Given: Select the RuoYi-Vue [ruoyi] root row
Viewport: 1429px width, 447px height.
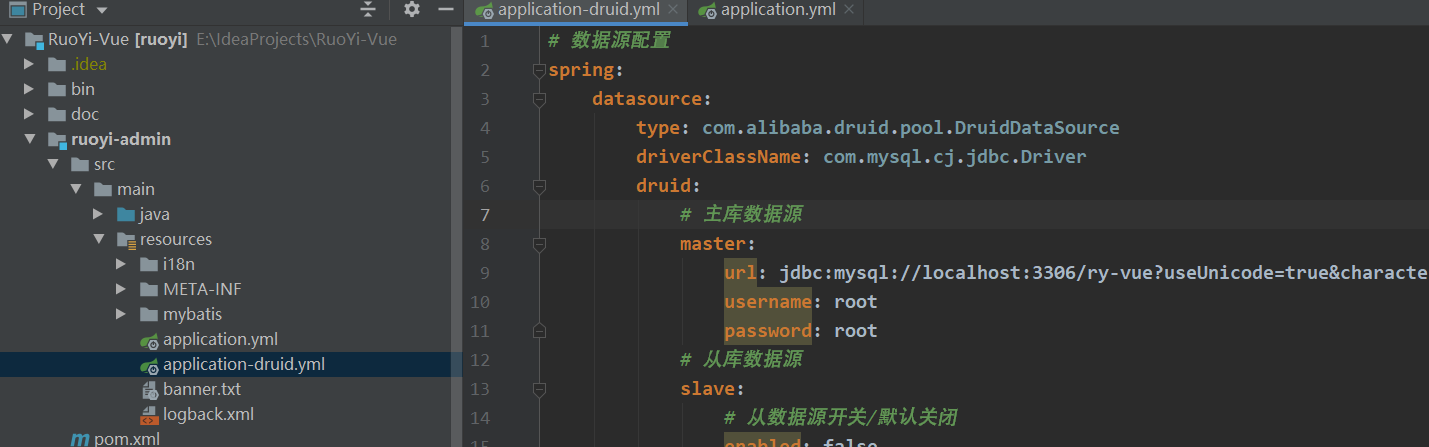Looking at the screenshot, I should coord(231,40).
